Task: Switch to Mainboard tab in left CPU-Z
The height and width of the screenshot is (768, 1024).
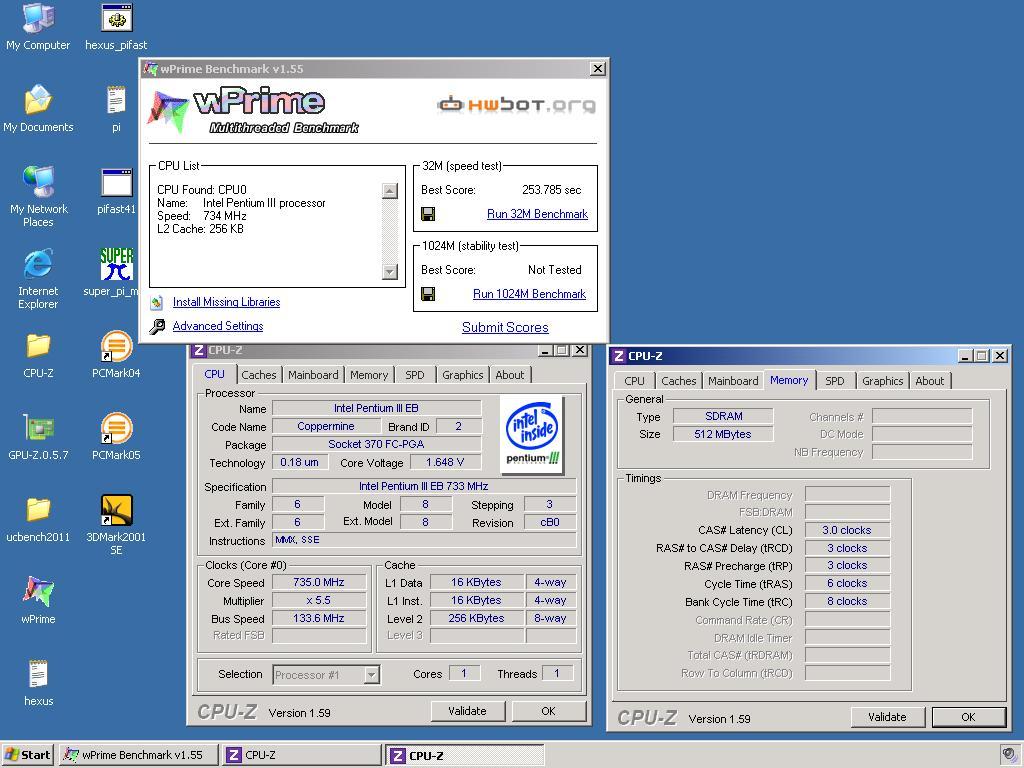Action: click(313, 375)
